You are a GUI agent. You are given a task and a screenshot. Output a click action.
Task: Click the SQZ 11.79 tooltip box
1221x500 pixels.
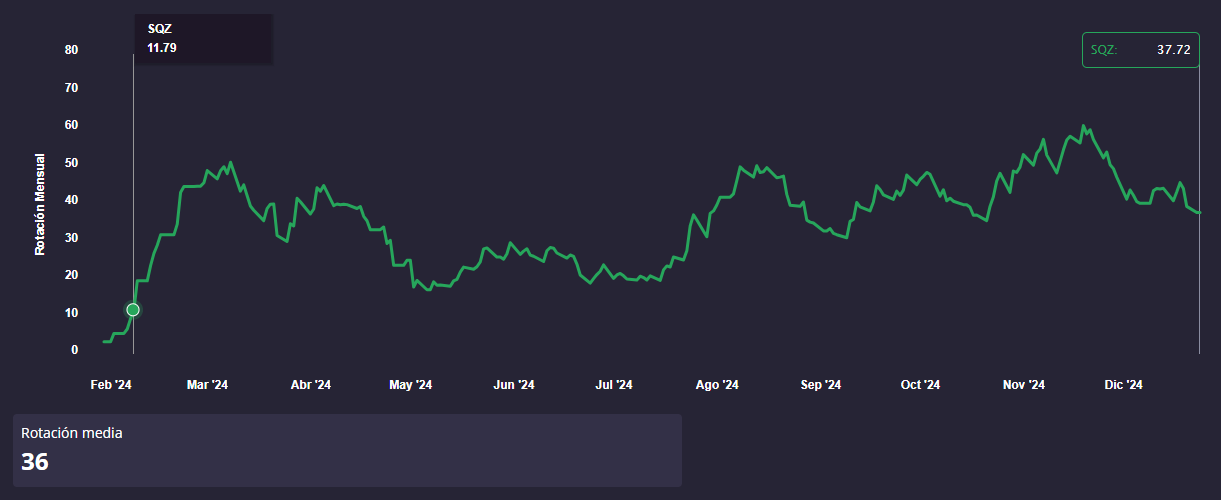(x=204, y=39)
